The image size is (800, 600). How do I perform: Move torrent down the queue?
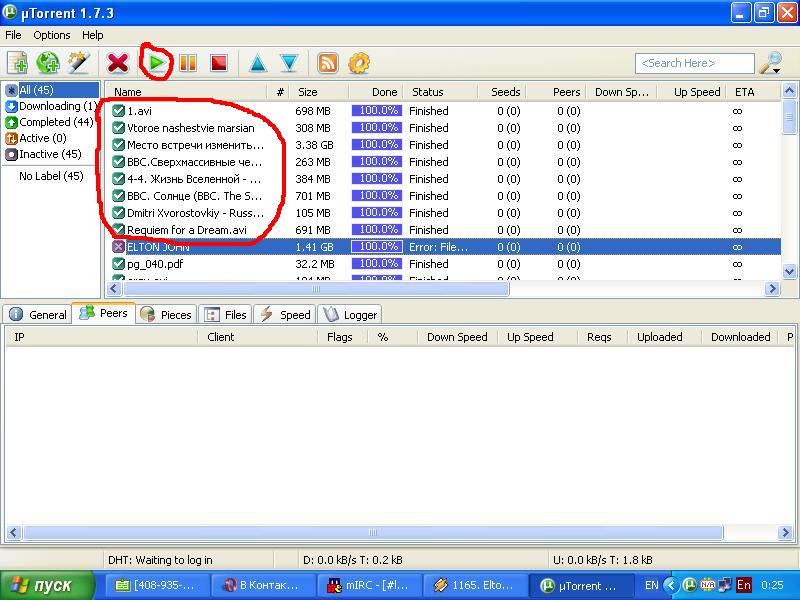point(289,63)
